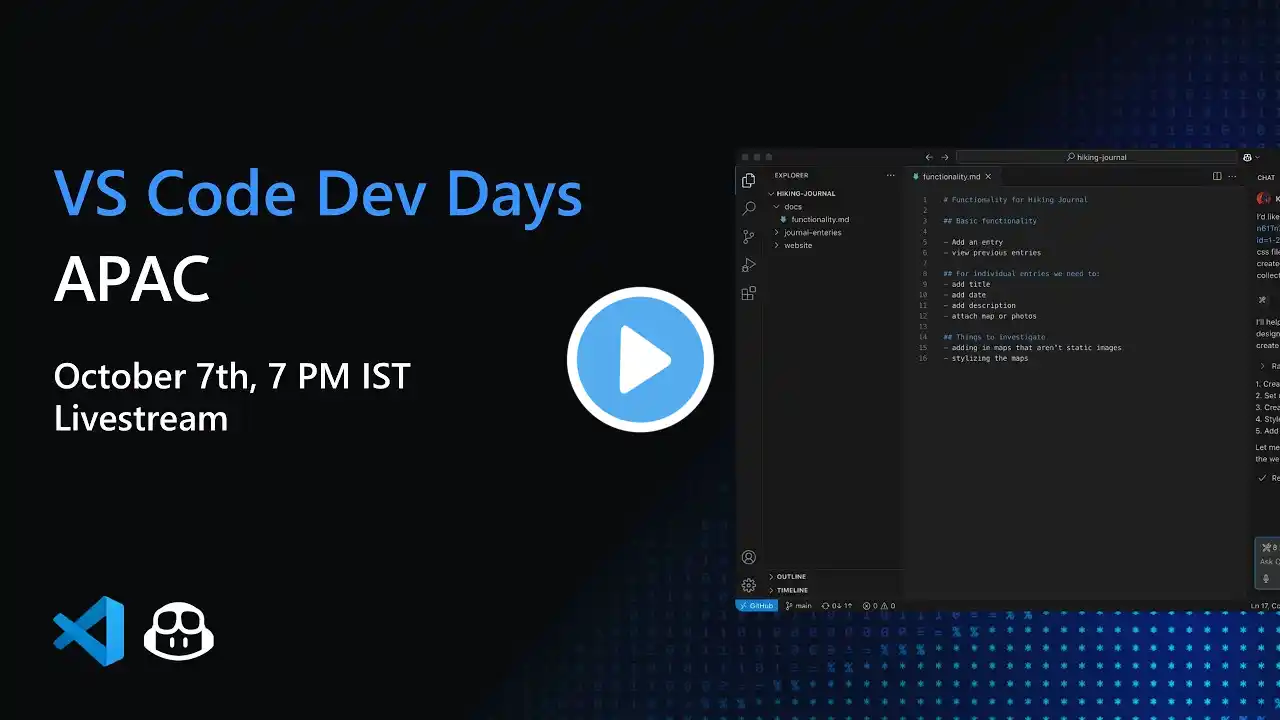Click the '- add title' line
This screenshot has height=720, width=1280.
[x=967, y=285]
